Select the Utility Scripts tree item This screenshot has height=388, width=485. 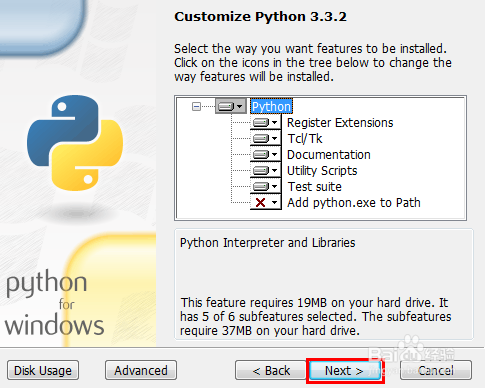tap(322, 171)
